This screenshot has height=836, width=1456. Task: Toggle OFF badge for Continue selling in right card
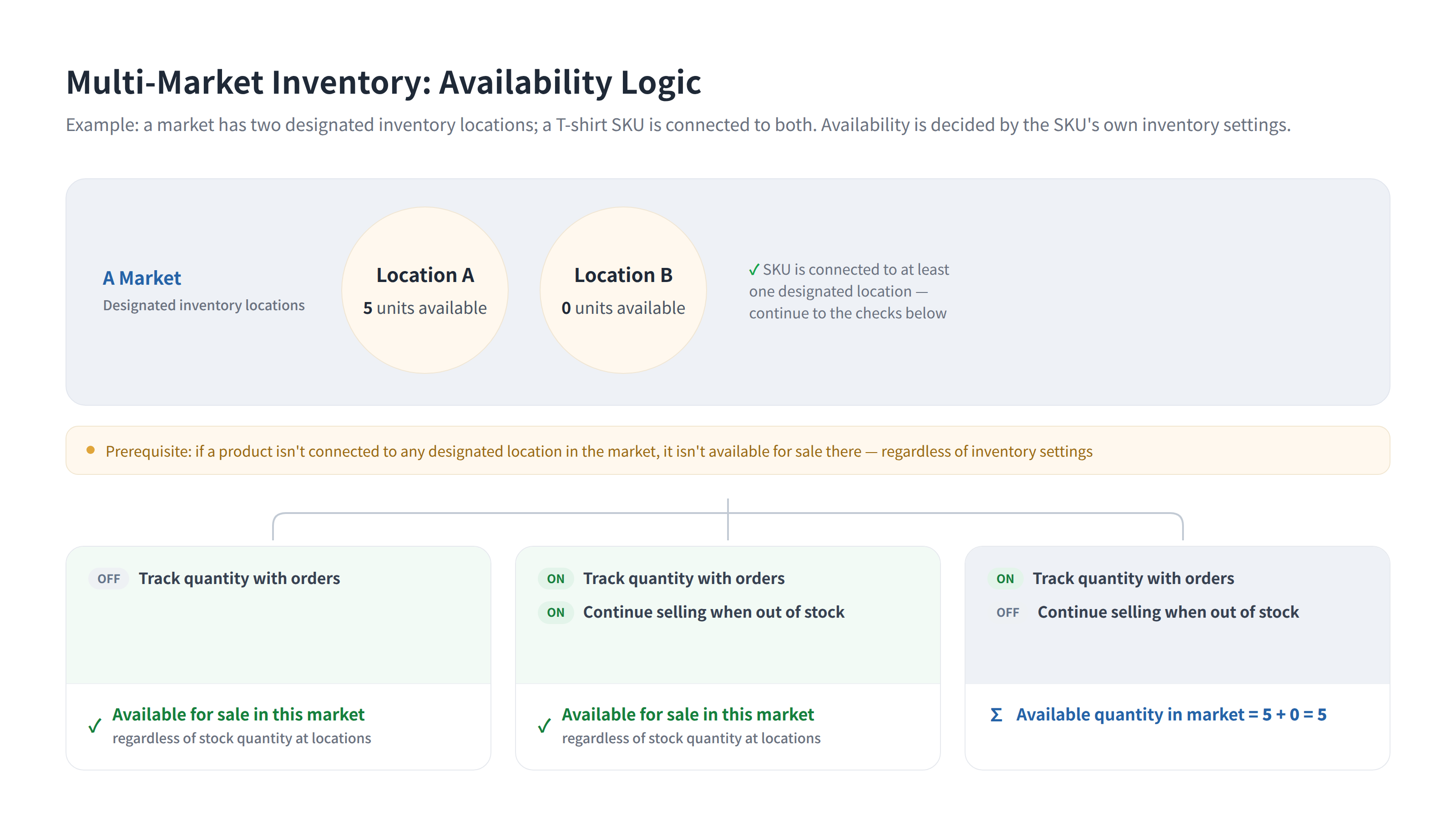pos(1007,613)
